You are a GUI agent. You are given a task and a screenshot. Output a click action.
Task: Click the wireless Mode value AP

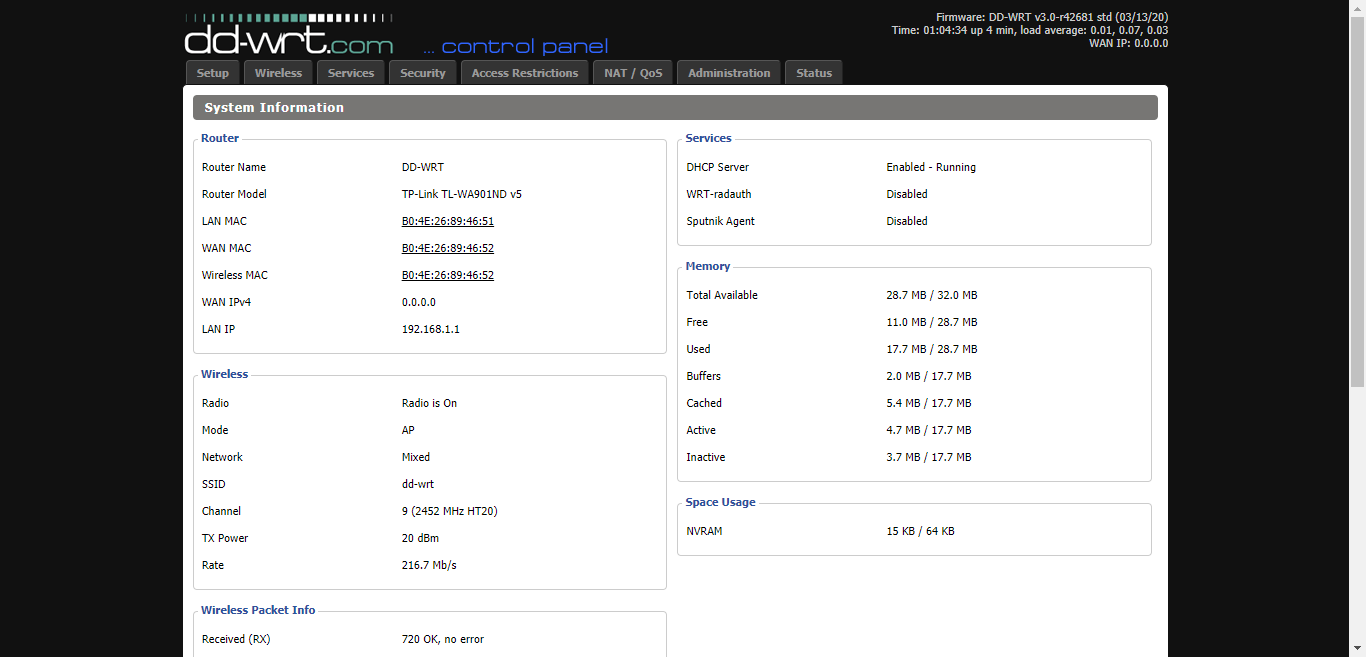[408, 430]
